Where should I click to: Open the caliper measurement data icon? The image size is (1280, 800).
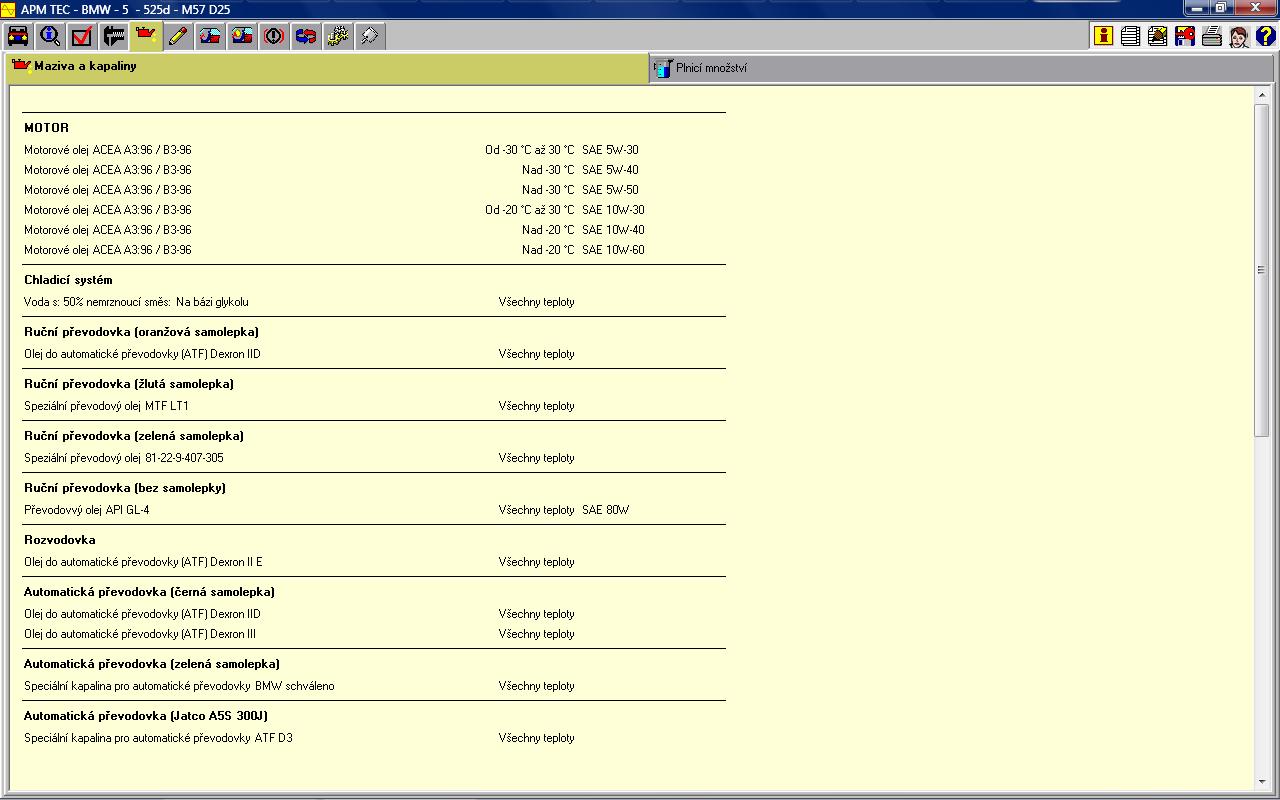pyautogui.click(x=114, y=37)
